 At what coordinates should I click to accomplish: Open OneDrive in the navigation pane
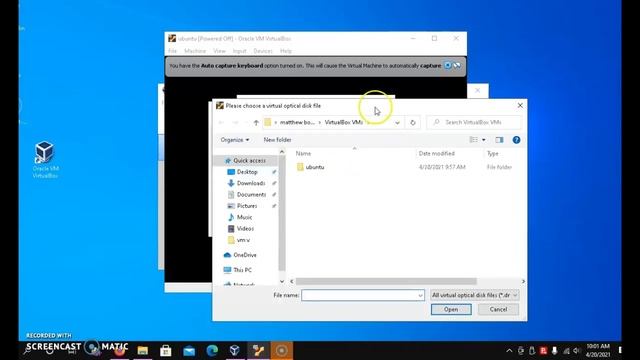pyautogui.click(x=245, y=255)
